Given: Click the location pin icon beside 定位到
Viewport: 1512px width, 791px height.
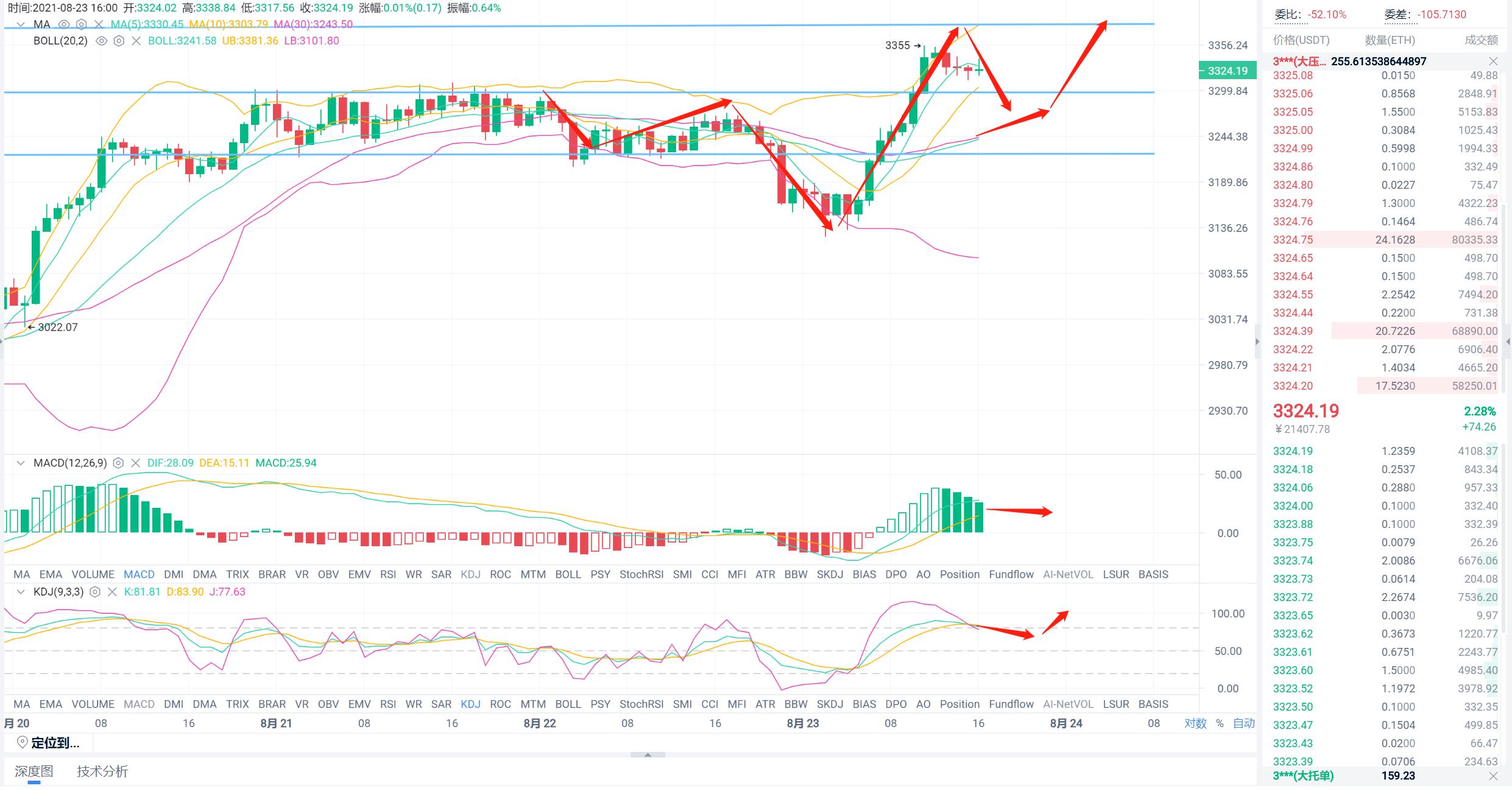Looking at the screenshot, I should [x=23, y=742].
